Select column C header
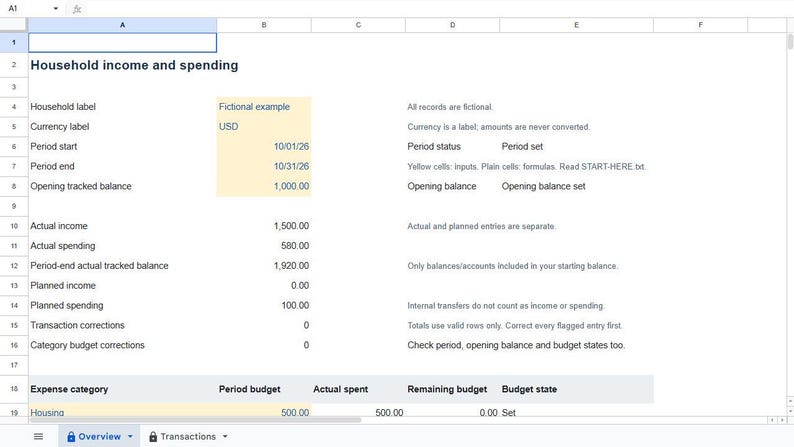Image resolution: width=794 pixels, height=447 pixels. pos(358,25)
